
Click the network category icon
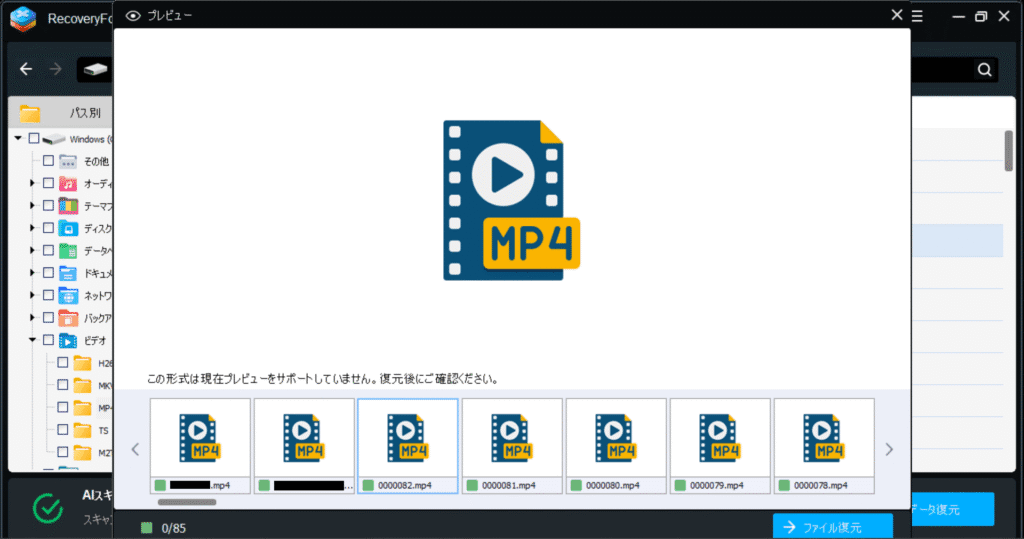68,296
